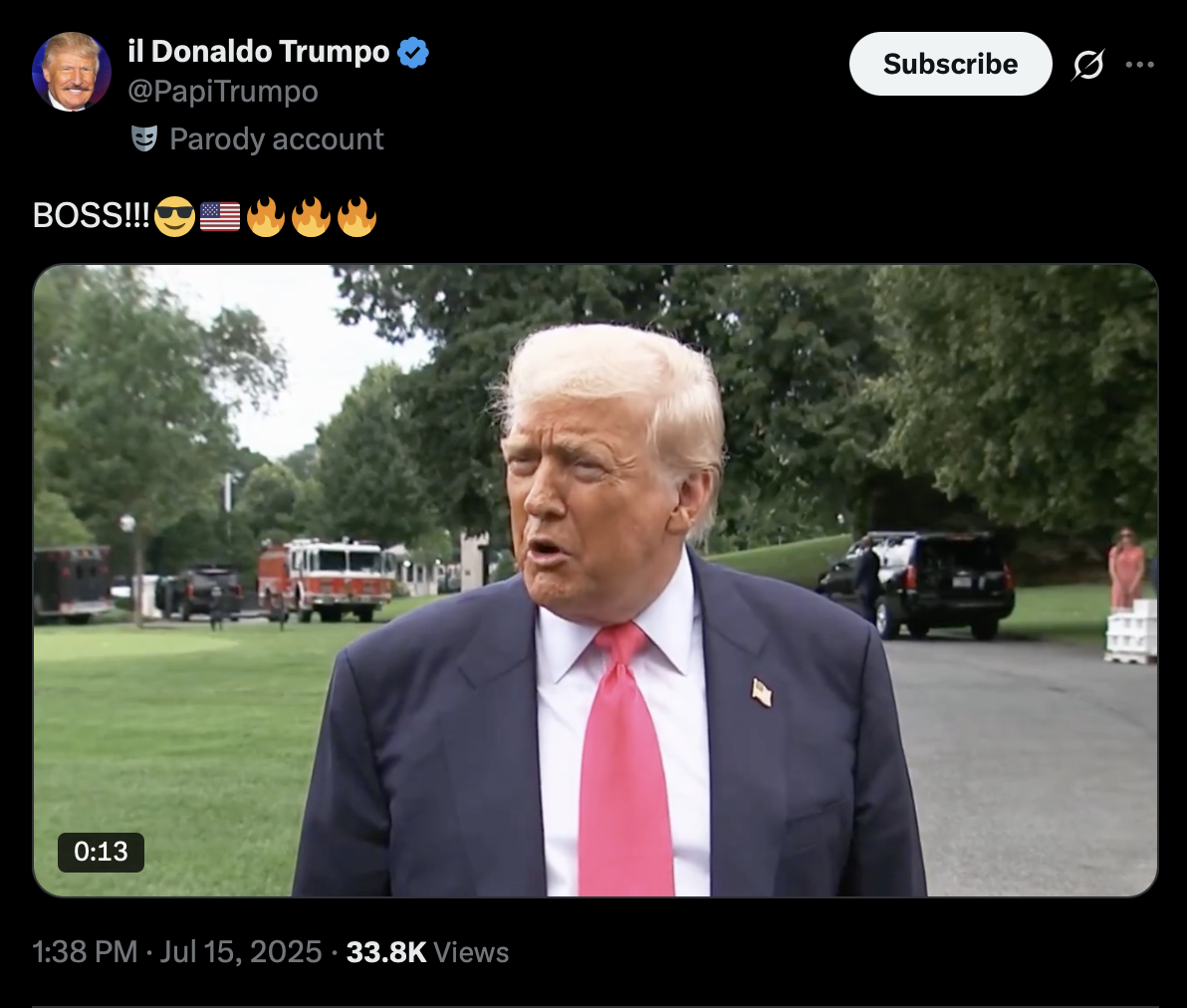This screenshot has width=1187, height=1008.
Task: Click the middle fire emoji
Action: (x=311, y=216)
